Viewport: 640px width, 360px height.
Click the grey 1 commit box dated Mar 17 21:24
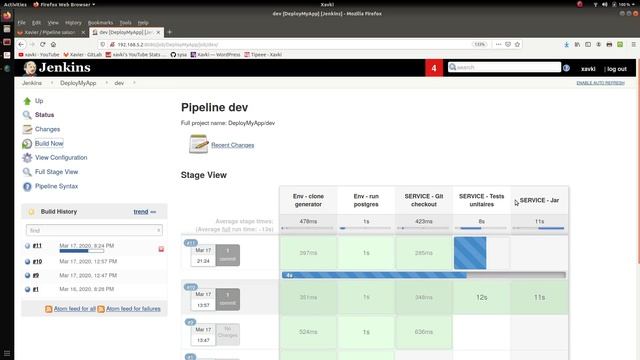pyautogui.click(x=228, y=255)
